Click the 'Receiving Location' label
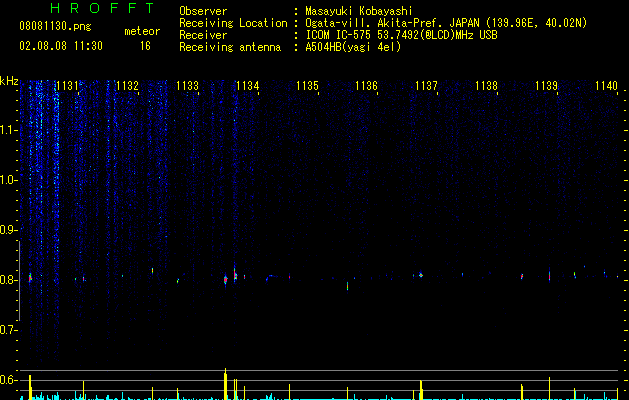 233,23
